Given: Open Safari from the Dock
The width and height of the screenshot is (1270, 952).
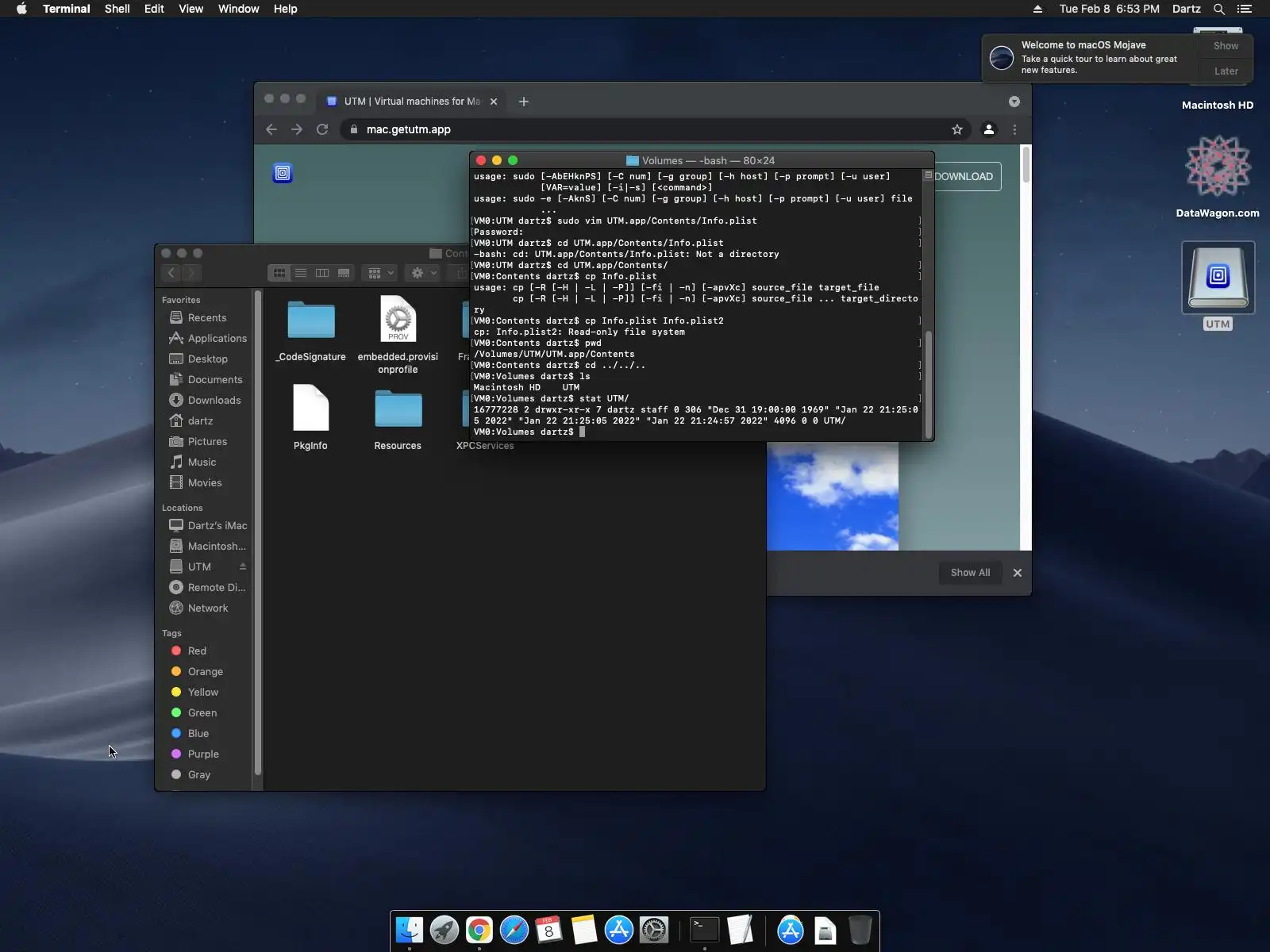Looking at the screenshot, I should pyautogui.click(x=514, y=930).
